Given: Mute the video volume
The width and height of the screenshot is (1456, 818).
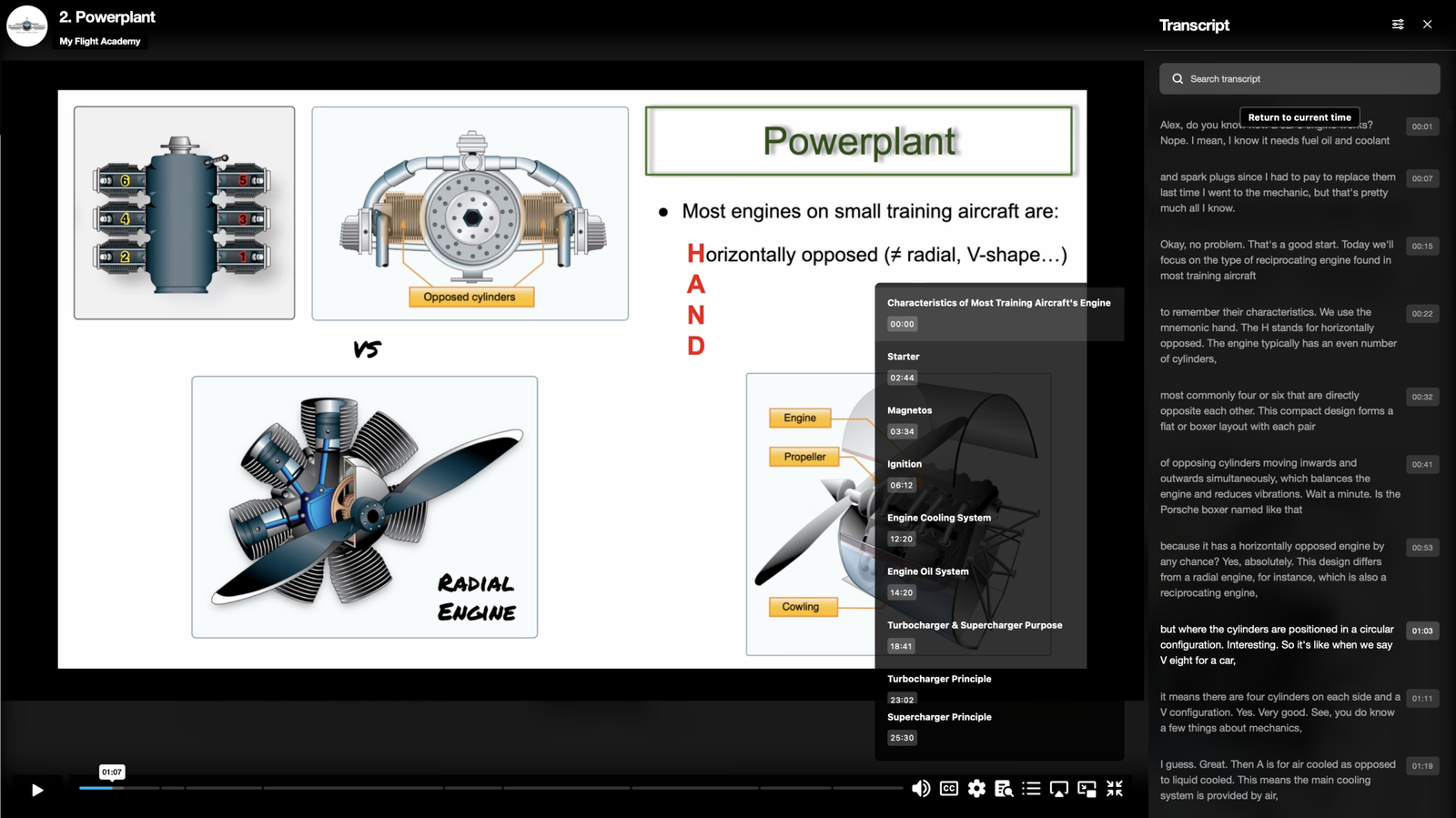Looking at the screenshot, I should pyautogui.click(x=921, y=789).
